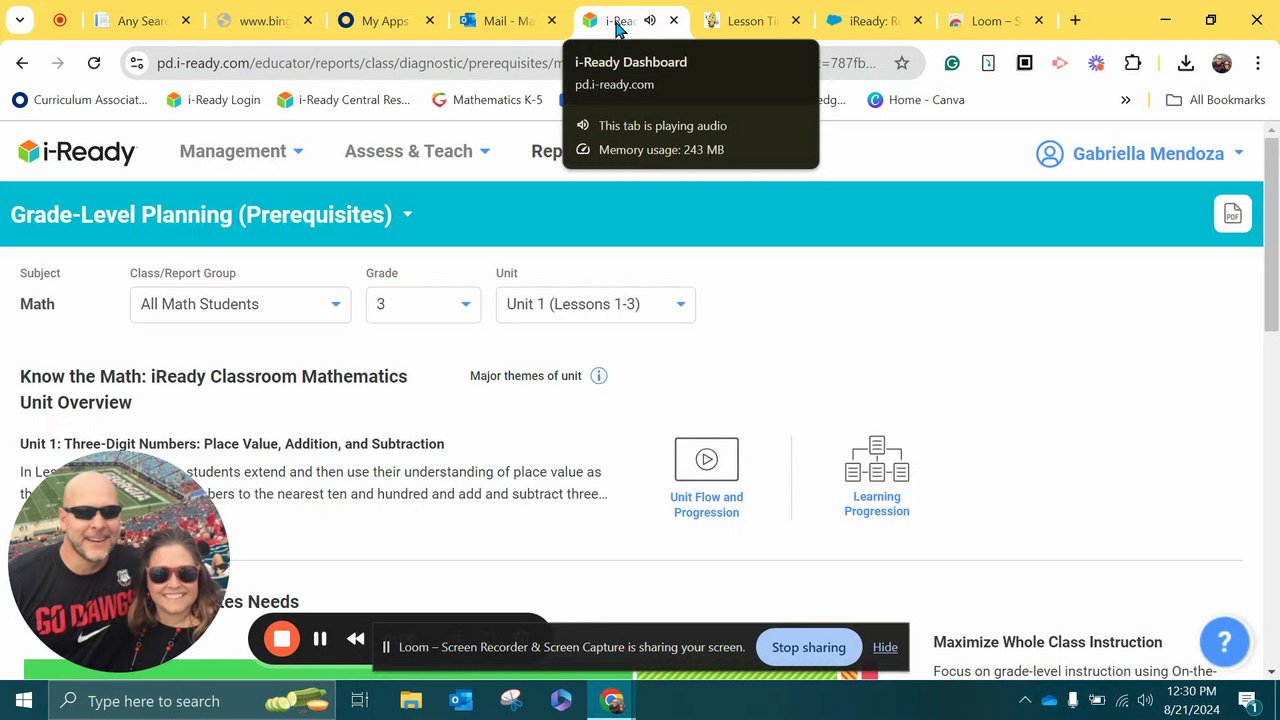Close the i-Ready Dashboard tab
Viewport: 1280px width, 720px height.
[674, 20]
